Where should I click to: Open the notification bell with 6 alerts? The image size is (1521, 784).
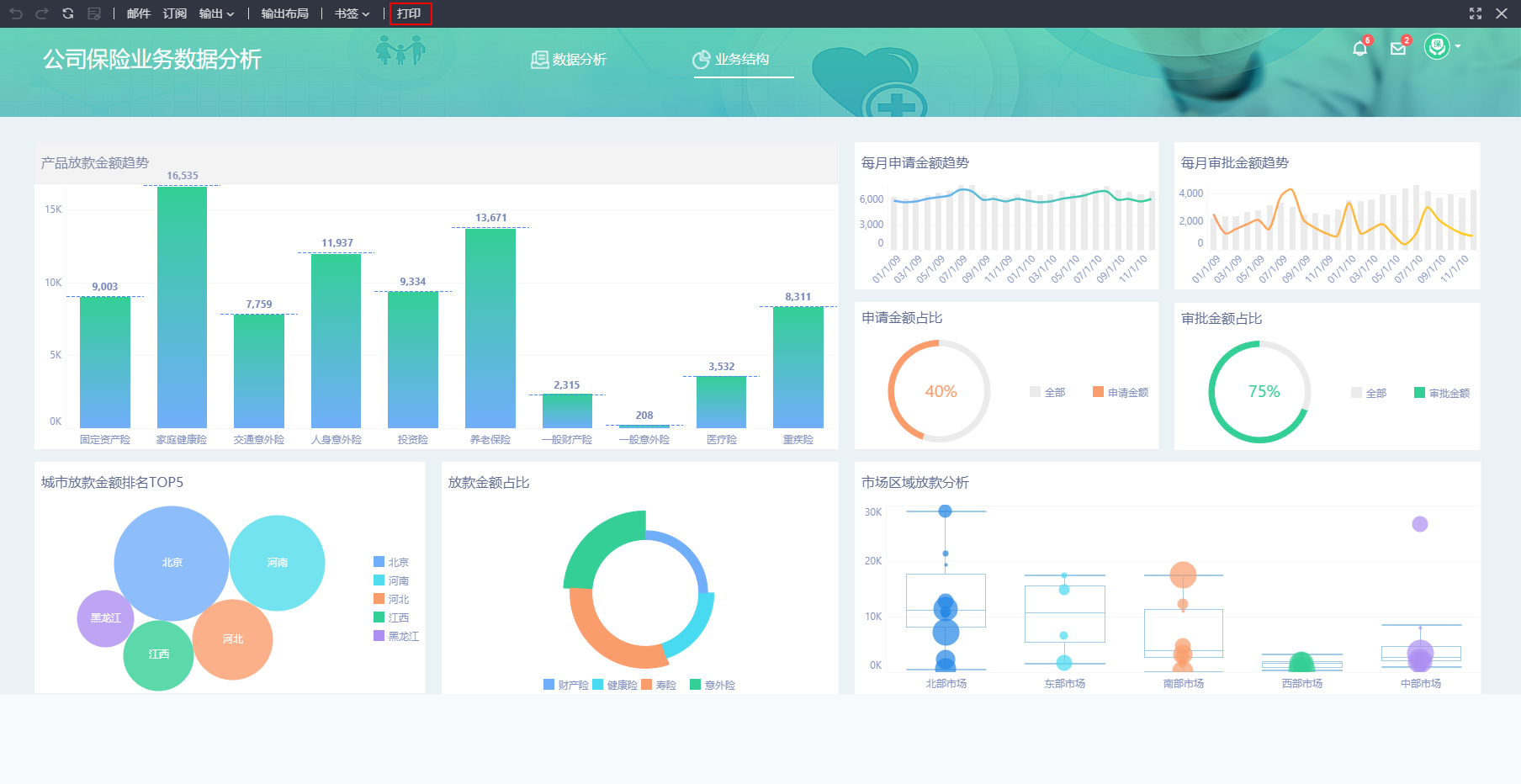(1359, 49)
